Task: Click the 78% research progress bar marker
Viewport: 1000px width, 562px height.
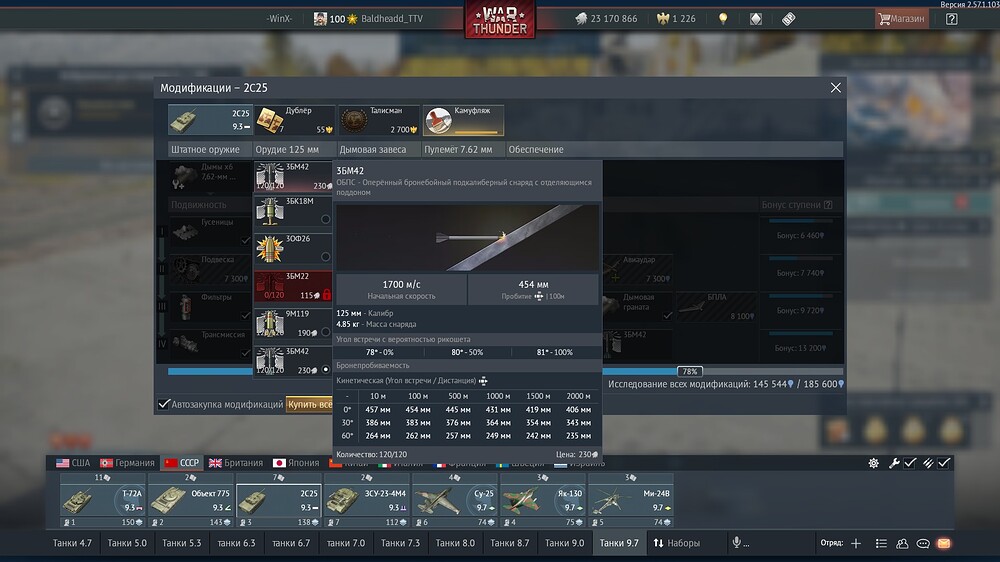Action: pyautogui.click(x=689, y=371)
